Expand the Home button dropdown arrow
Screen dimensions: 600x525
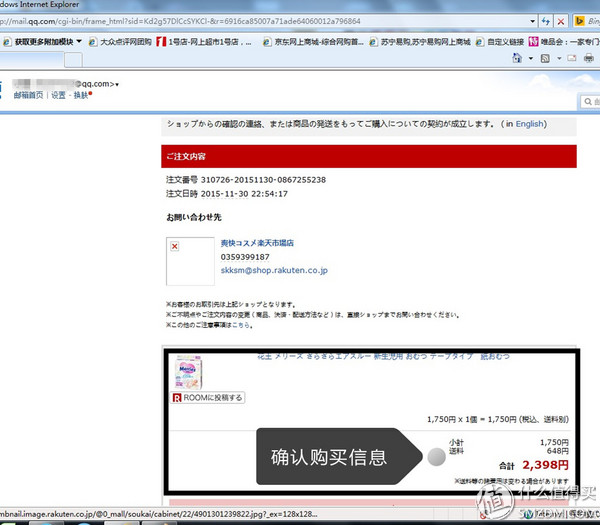[x=531, y=59]
